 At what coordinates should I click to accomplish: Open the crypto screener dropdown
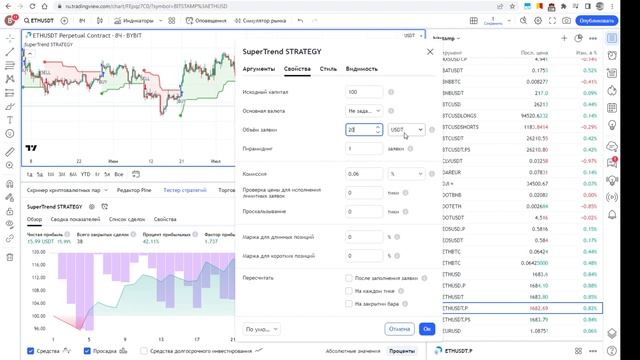67,190
